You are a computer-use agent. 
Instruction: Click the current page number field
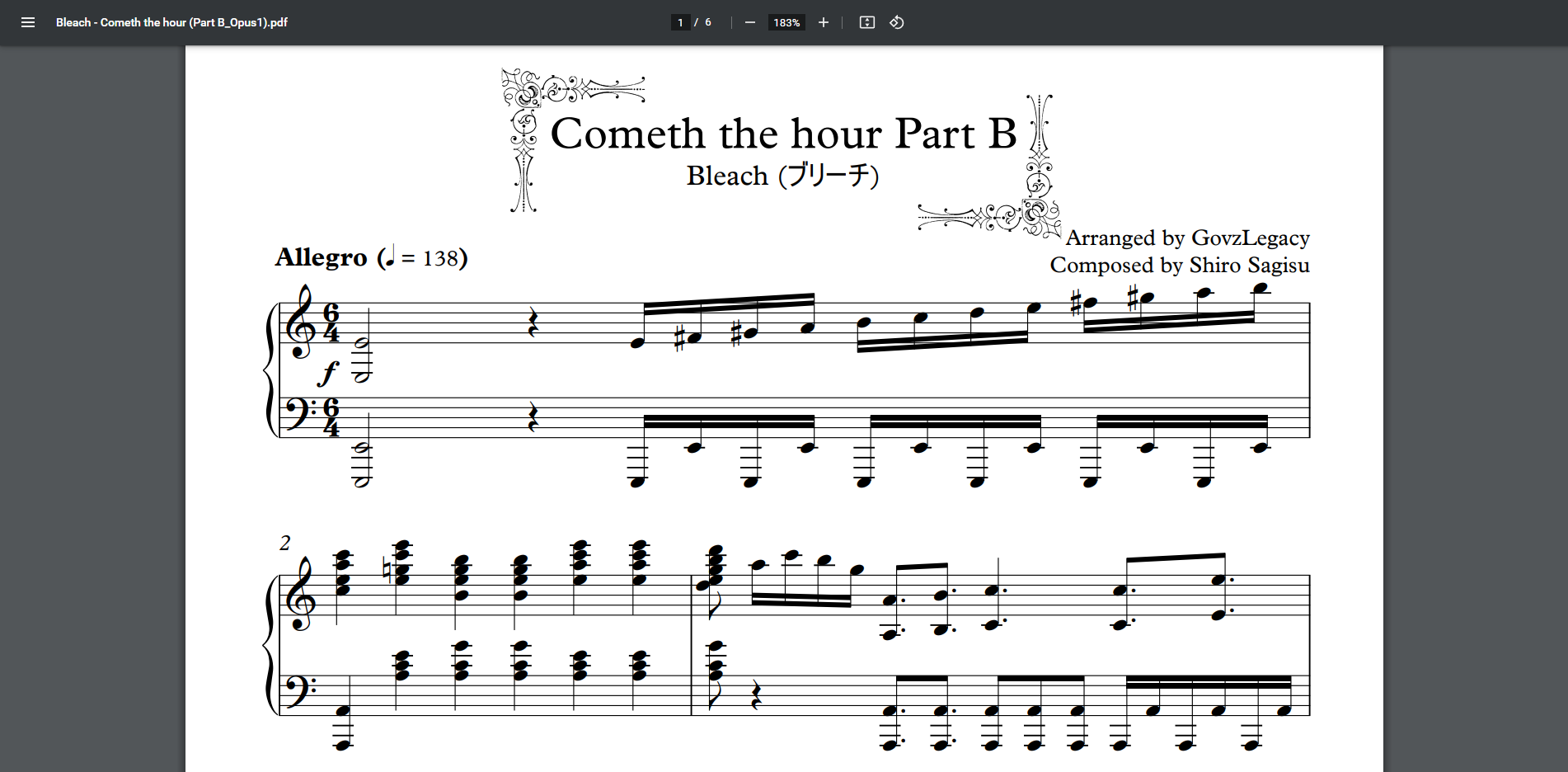pyautogui.click(x=680, y=22)
